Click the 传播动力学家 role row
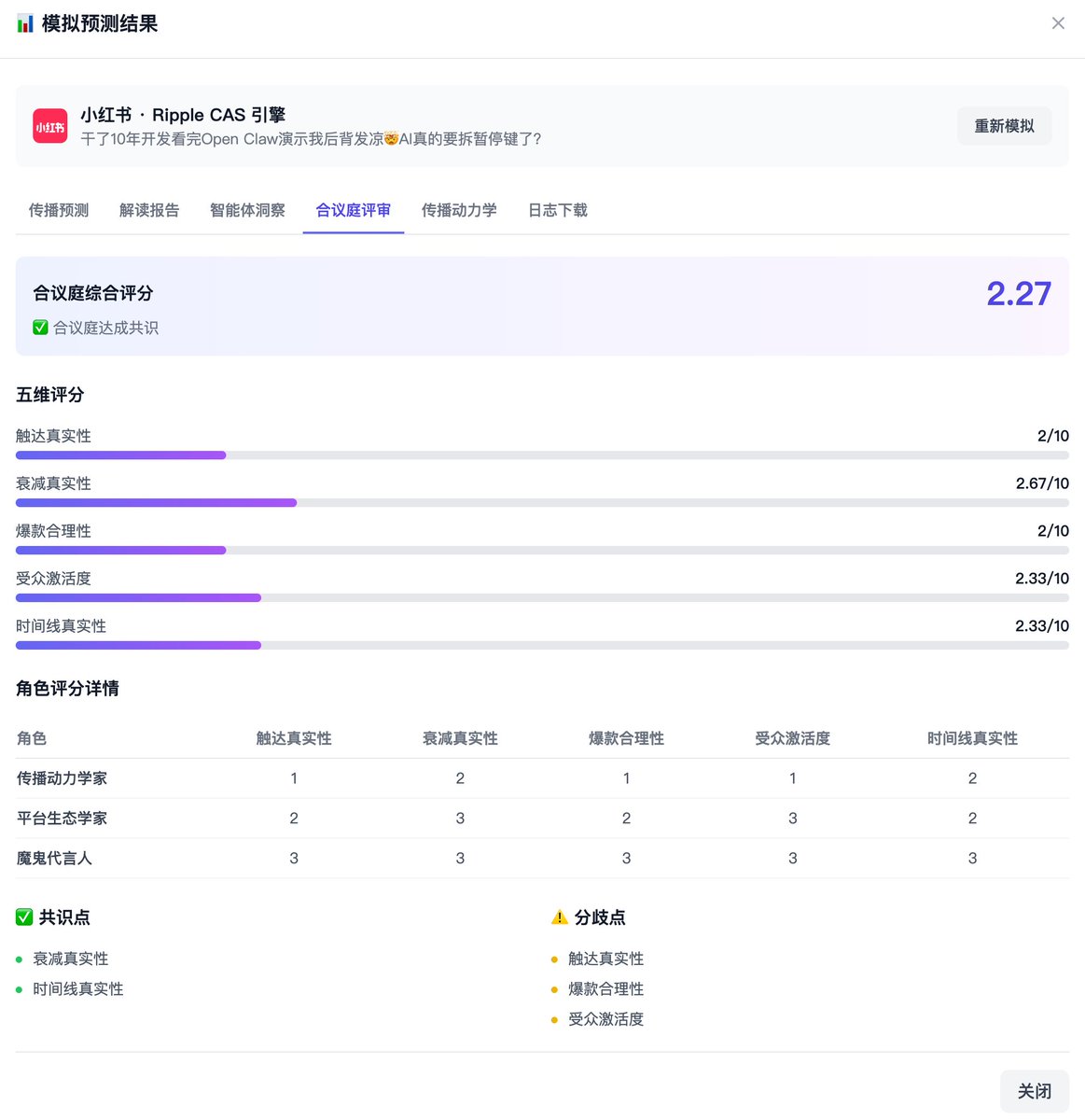The width and height of the screenshot is (1085, 1120). coord(62,778)
